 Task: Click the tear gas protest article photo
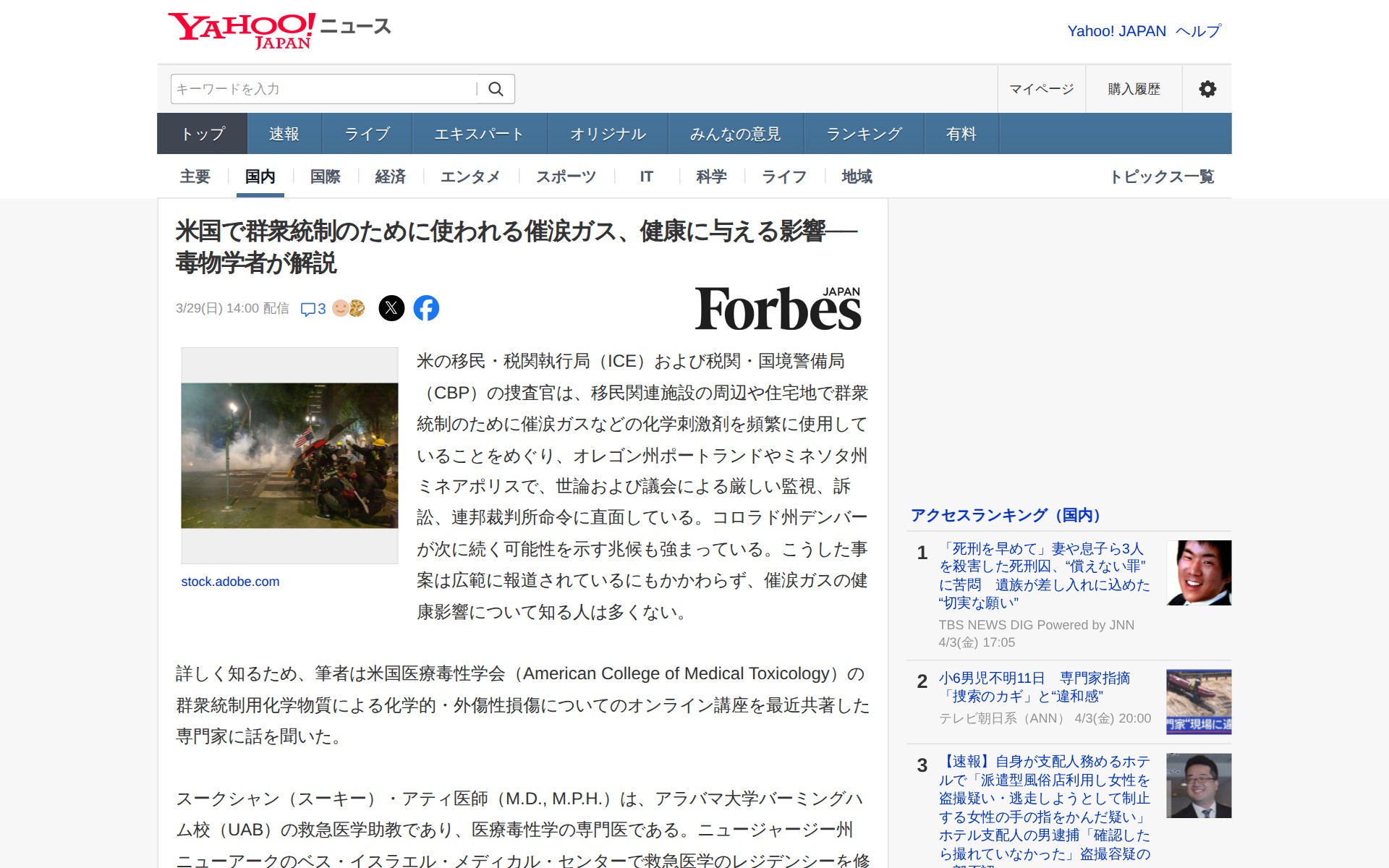tap(289, 455)
